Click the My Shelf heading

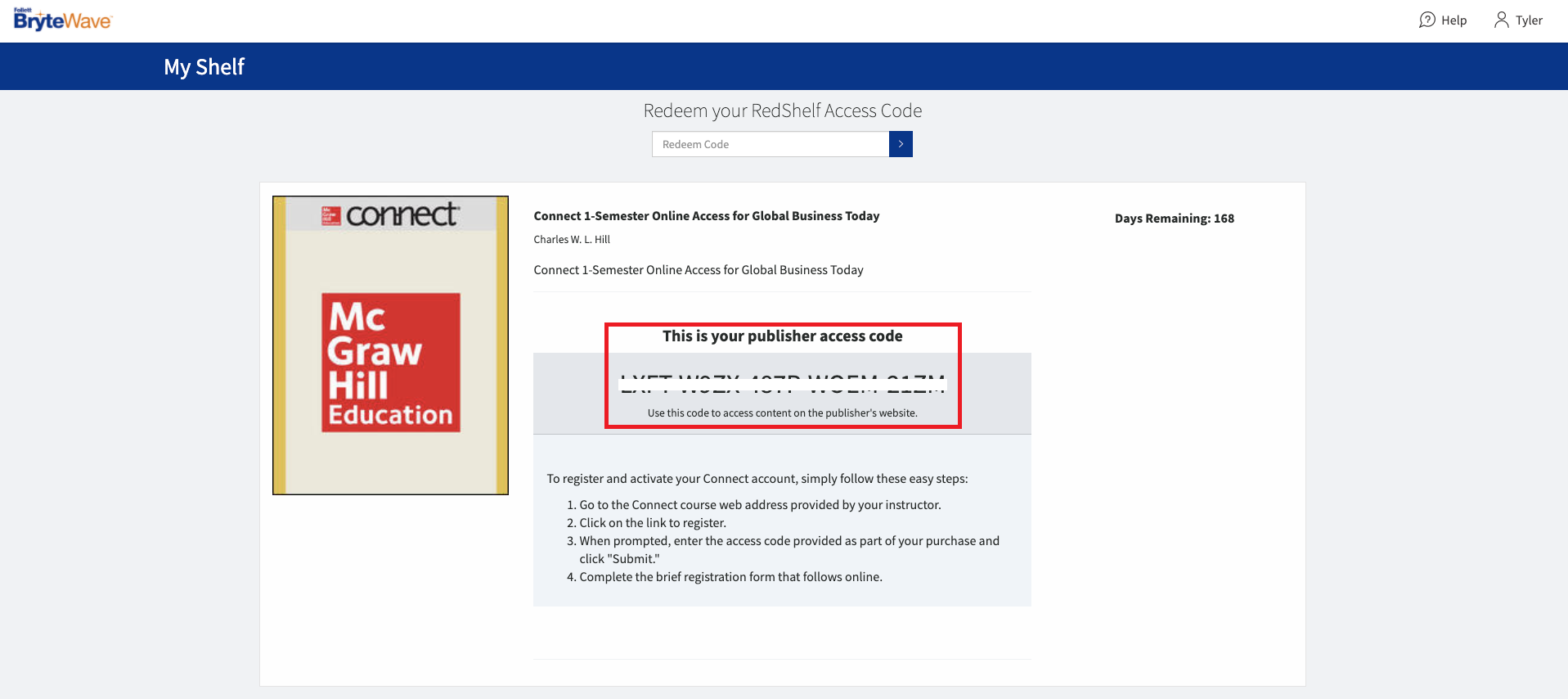204,67
